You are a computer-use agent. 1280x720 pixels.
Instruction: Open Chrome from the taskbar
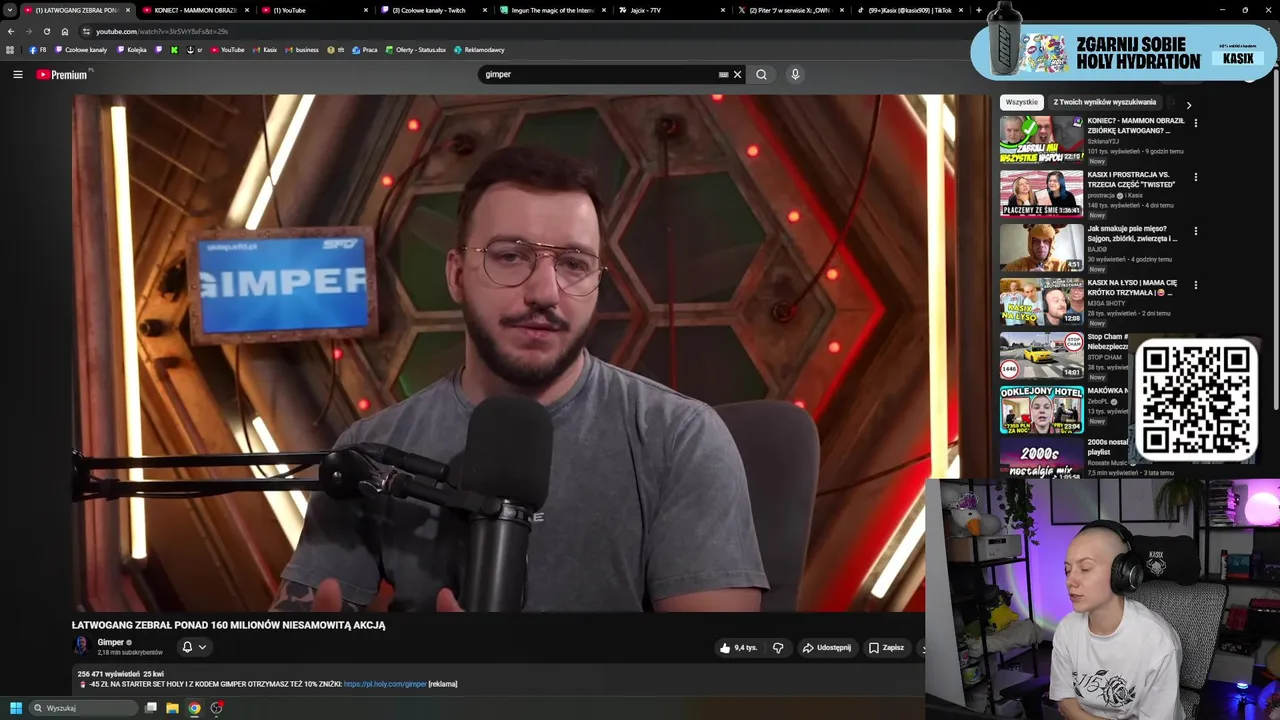194,708
